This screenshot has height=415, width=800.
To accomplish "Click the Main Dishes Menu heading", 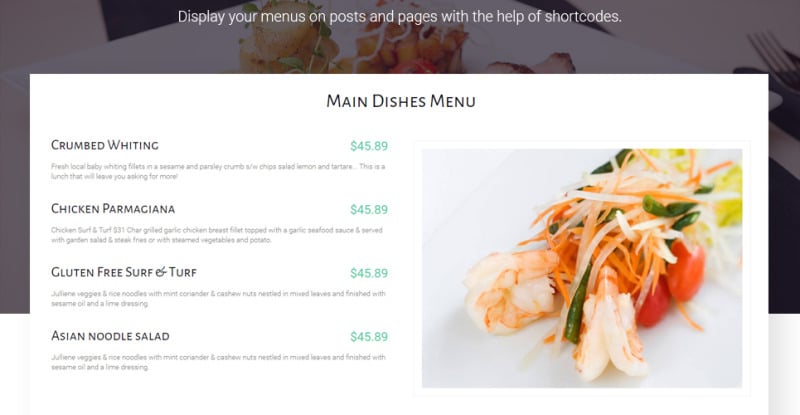I will click(401, 101).
